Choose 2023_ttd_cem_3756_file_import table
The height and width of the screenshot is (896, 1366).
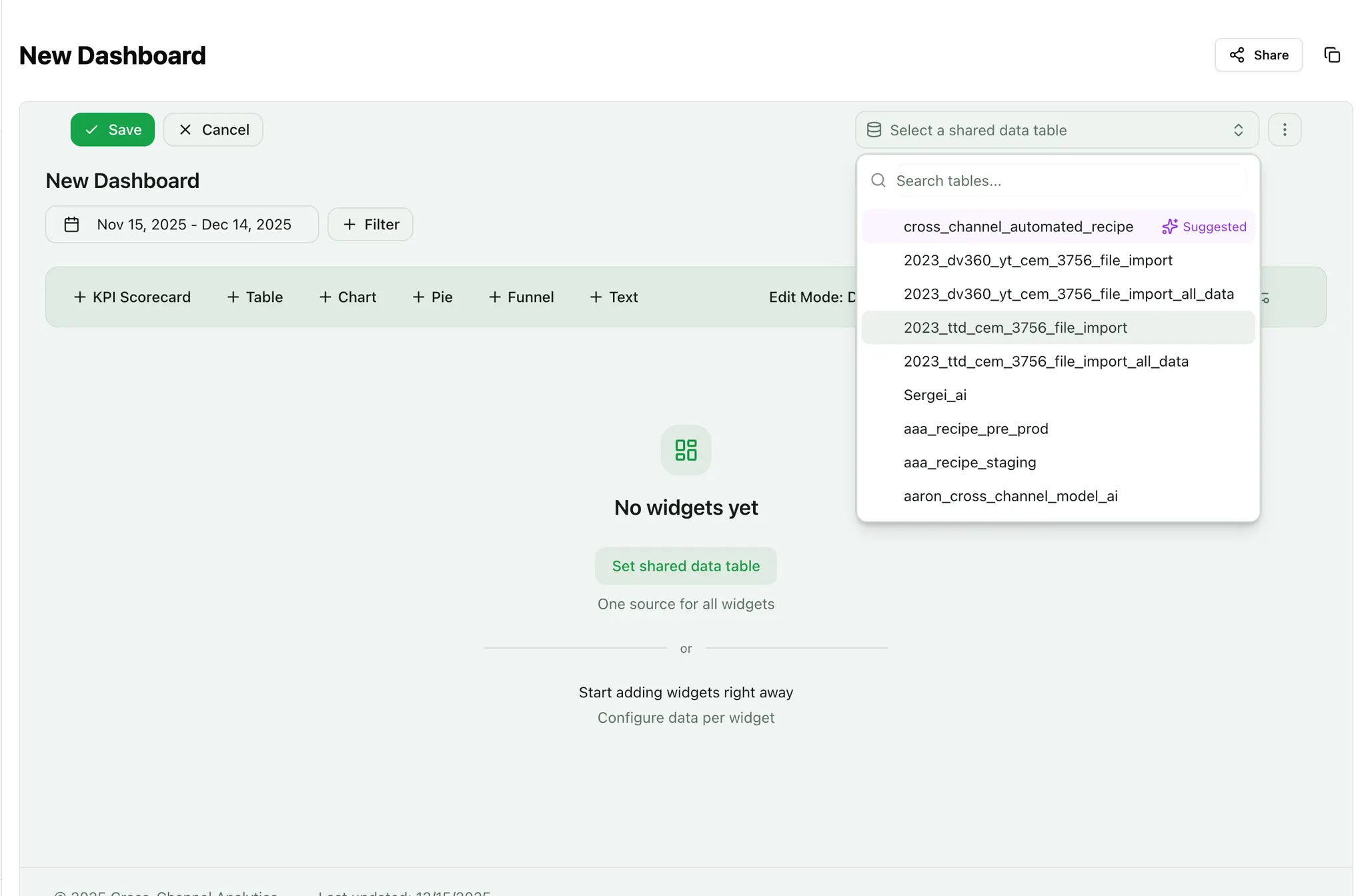1014,328
